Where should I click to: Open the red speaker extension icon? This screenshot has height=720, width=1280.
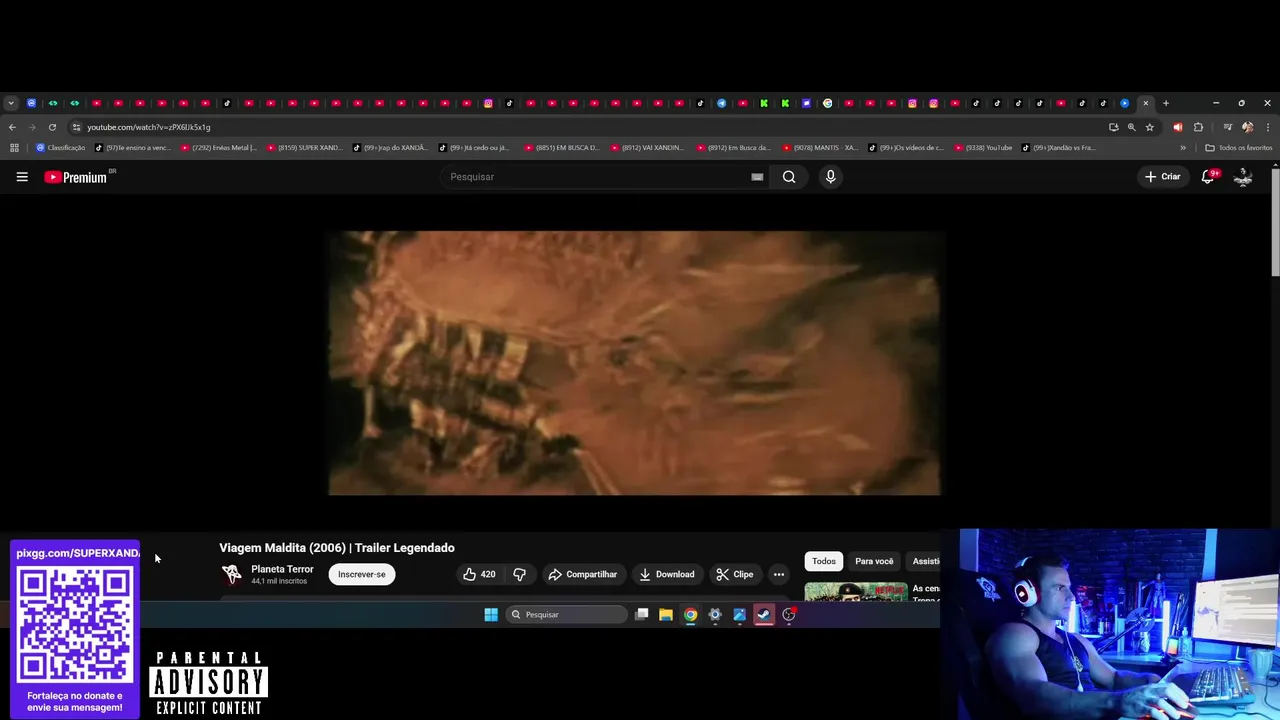pyautogui.click(x=1177, y=127)
